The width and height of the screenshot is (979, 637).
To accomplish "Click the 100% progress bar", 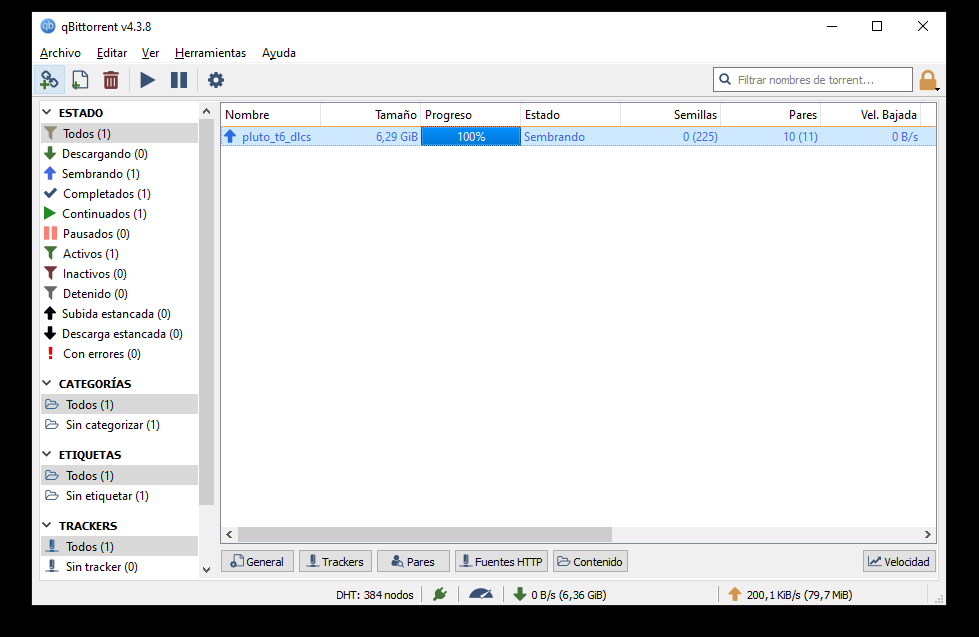I will pos(471,137).
